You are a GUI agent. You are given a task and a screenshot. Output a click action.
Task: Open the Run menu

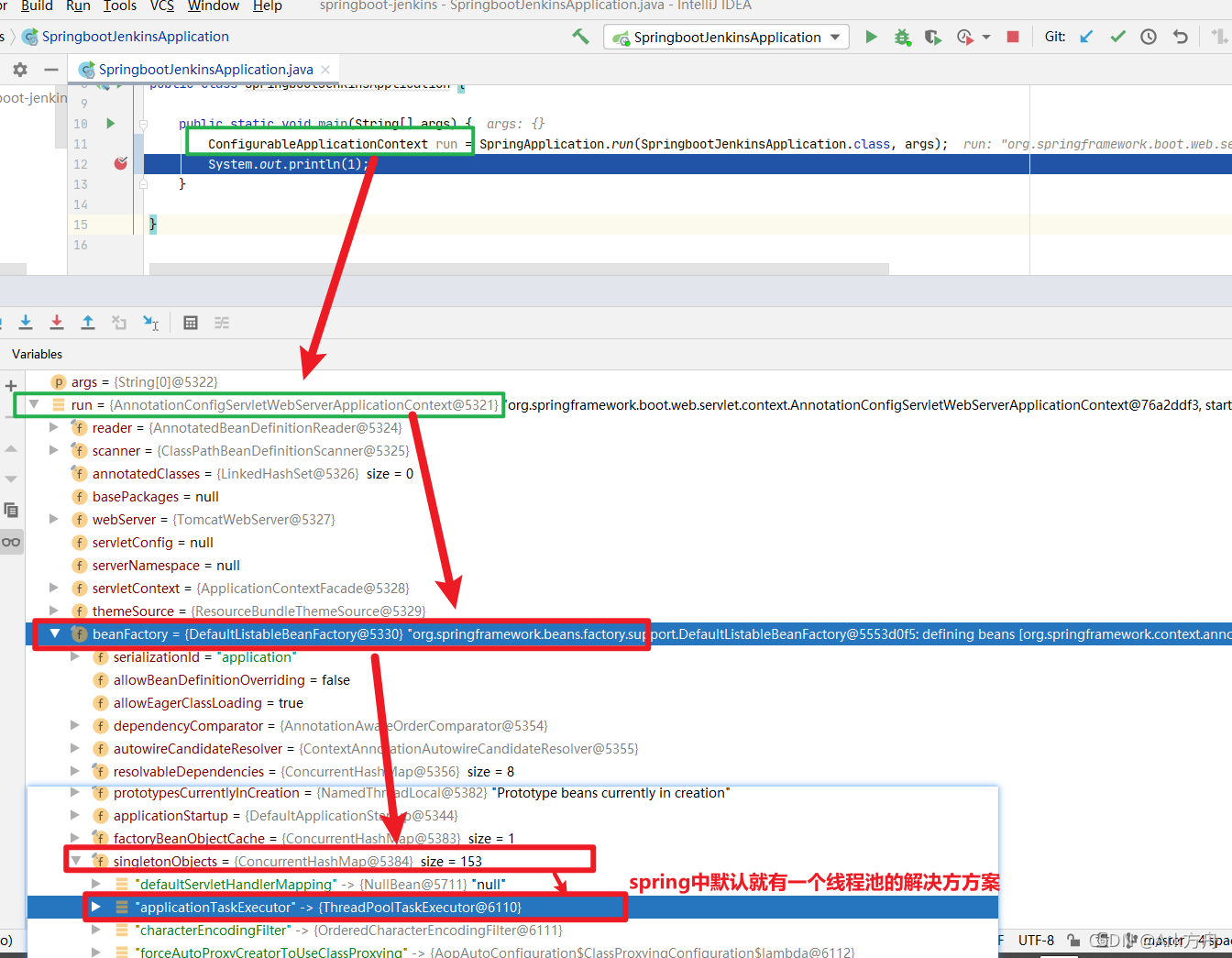coord(78,6)
